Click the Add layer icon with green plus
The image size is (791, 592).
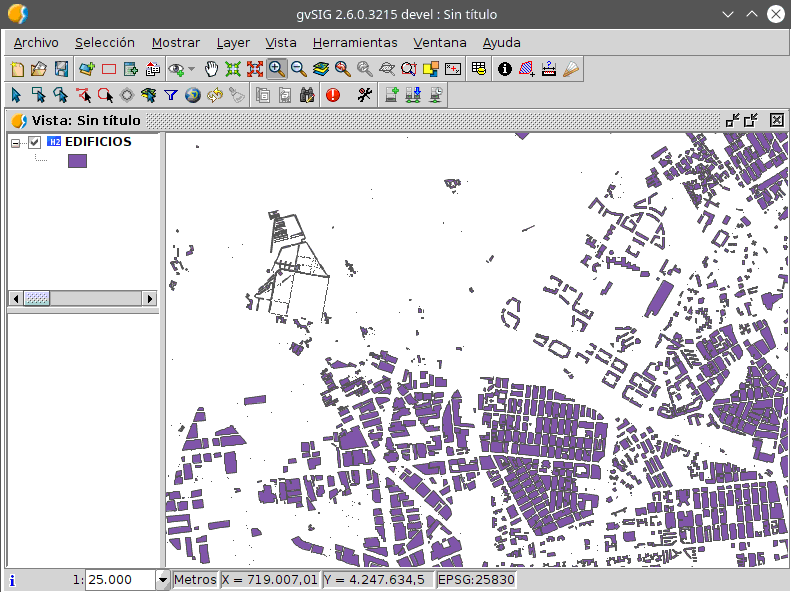[87, 69]
